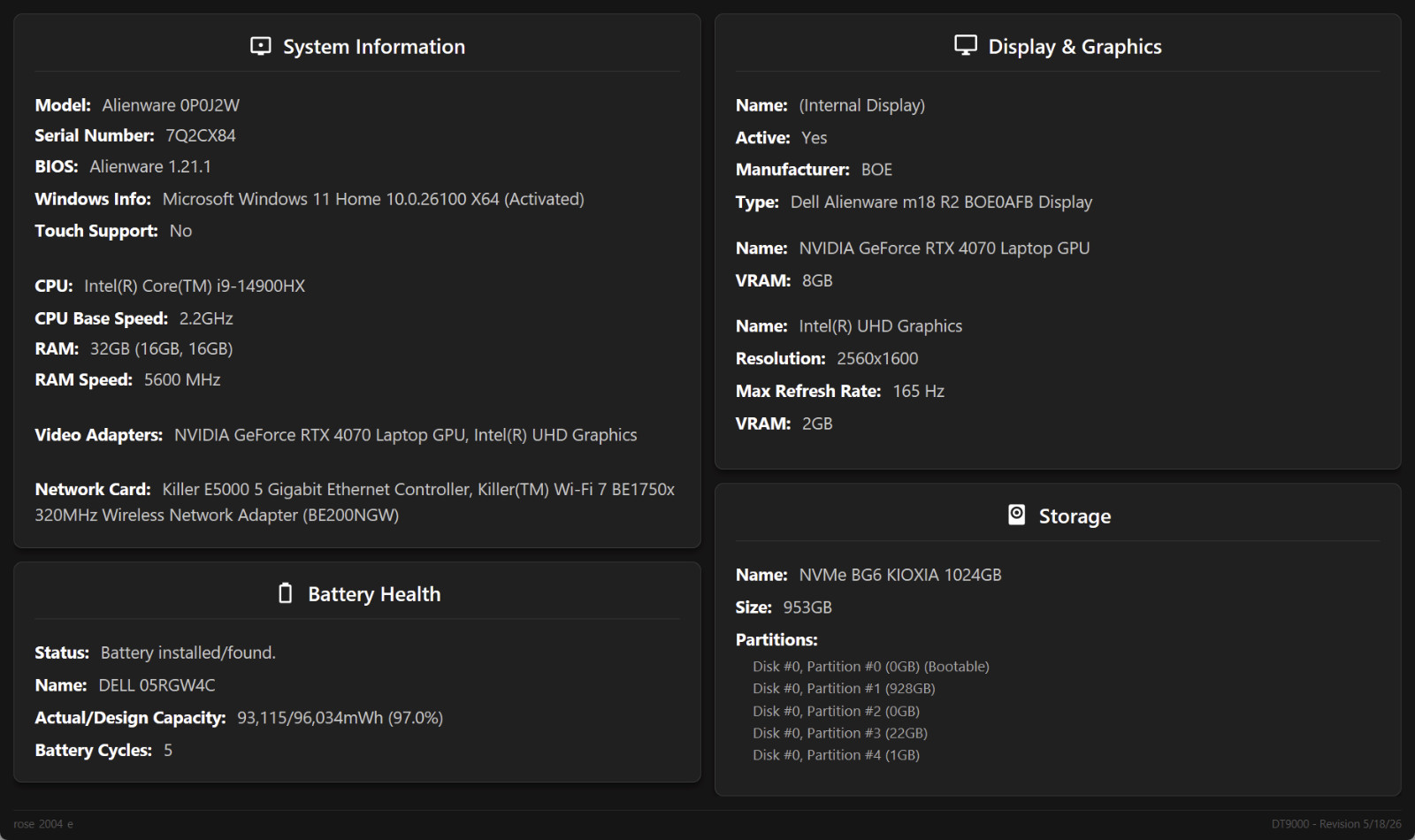This screenshot has height=840, width=1415.
Task: Click the Max Refresh Rate value 165 Hz
Action: 919,392
